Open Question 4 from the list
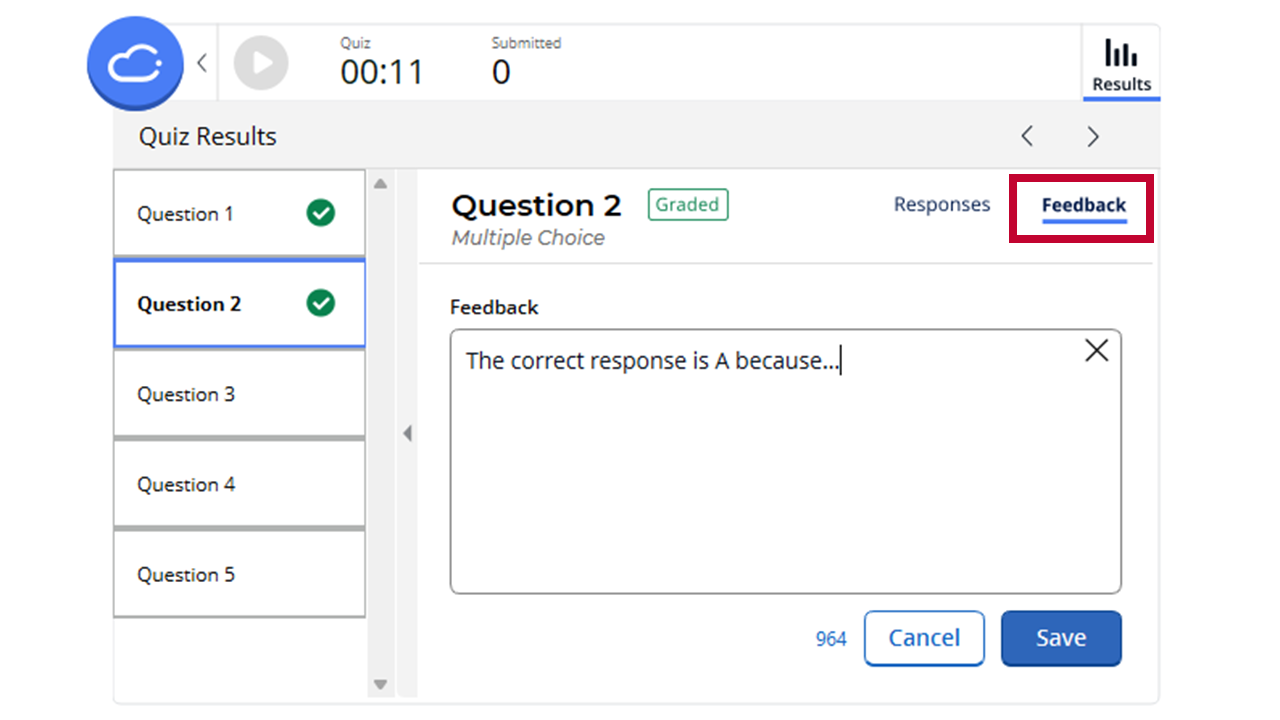Screen dimensions: 1280x720 click(239, 484)
